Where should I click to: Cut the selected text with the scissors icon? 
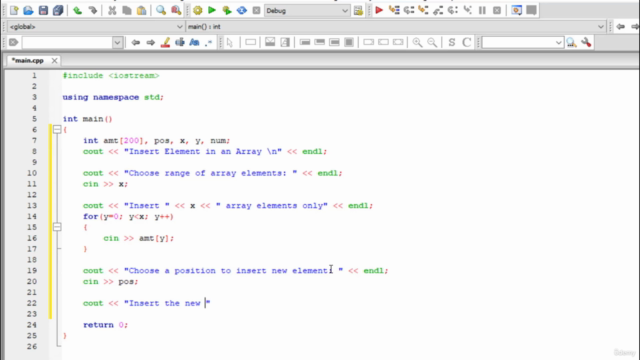pyautogui.click(x=112, y=10)
